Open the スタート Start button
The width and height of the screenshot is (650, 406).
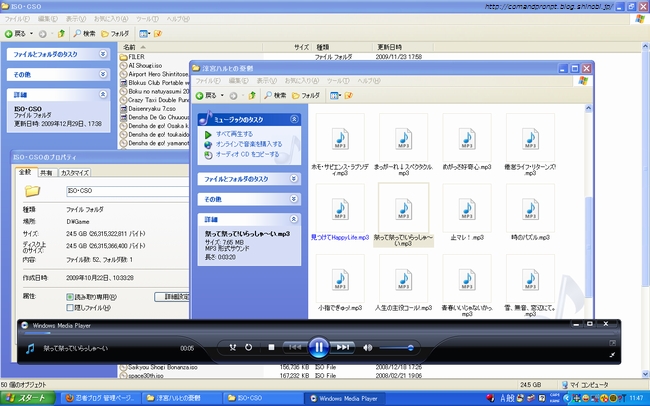pyautogui.click(x=27, y=398)
